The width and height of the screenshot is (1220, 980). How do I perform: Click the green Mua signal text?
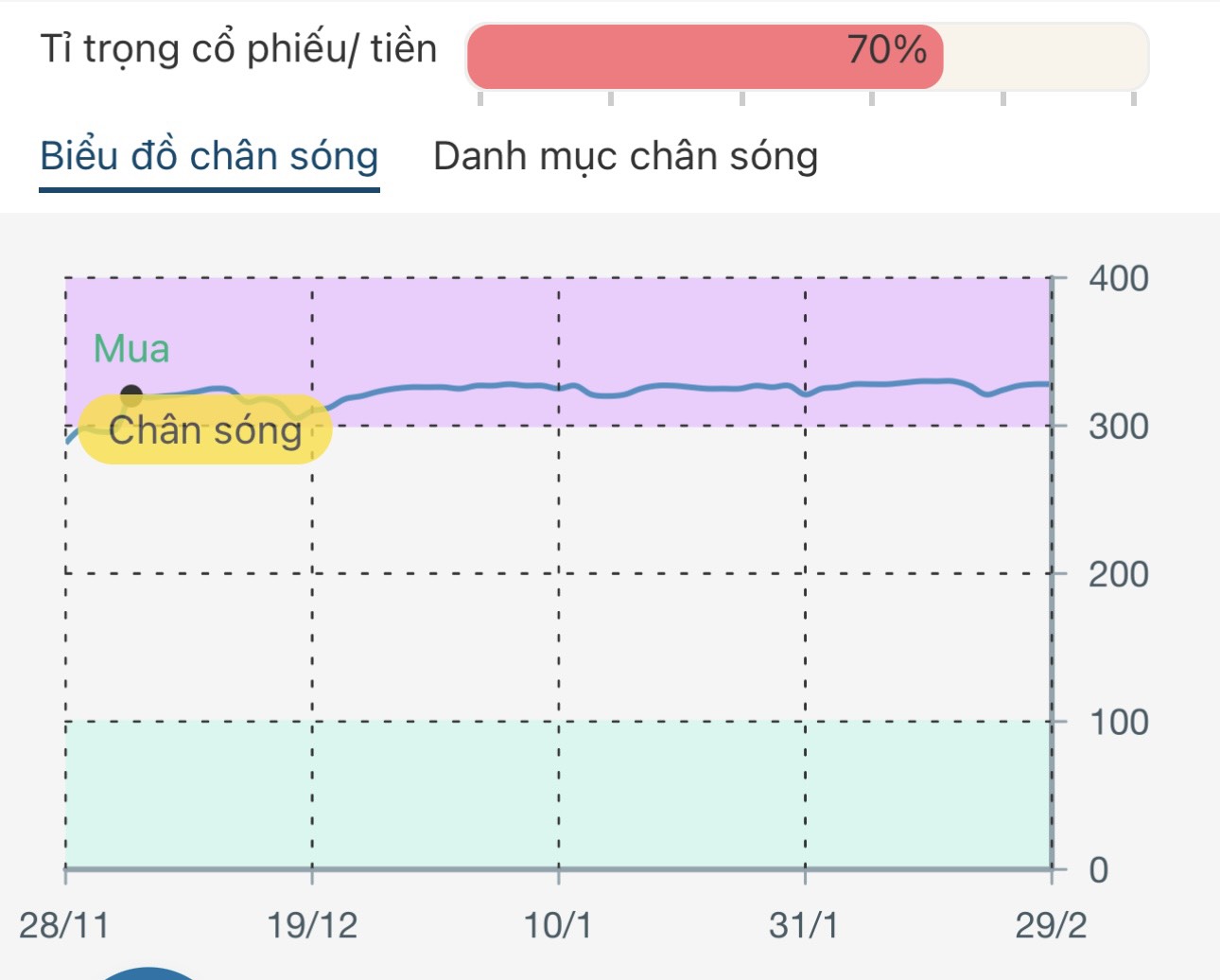click(131, 350)
